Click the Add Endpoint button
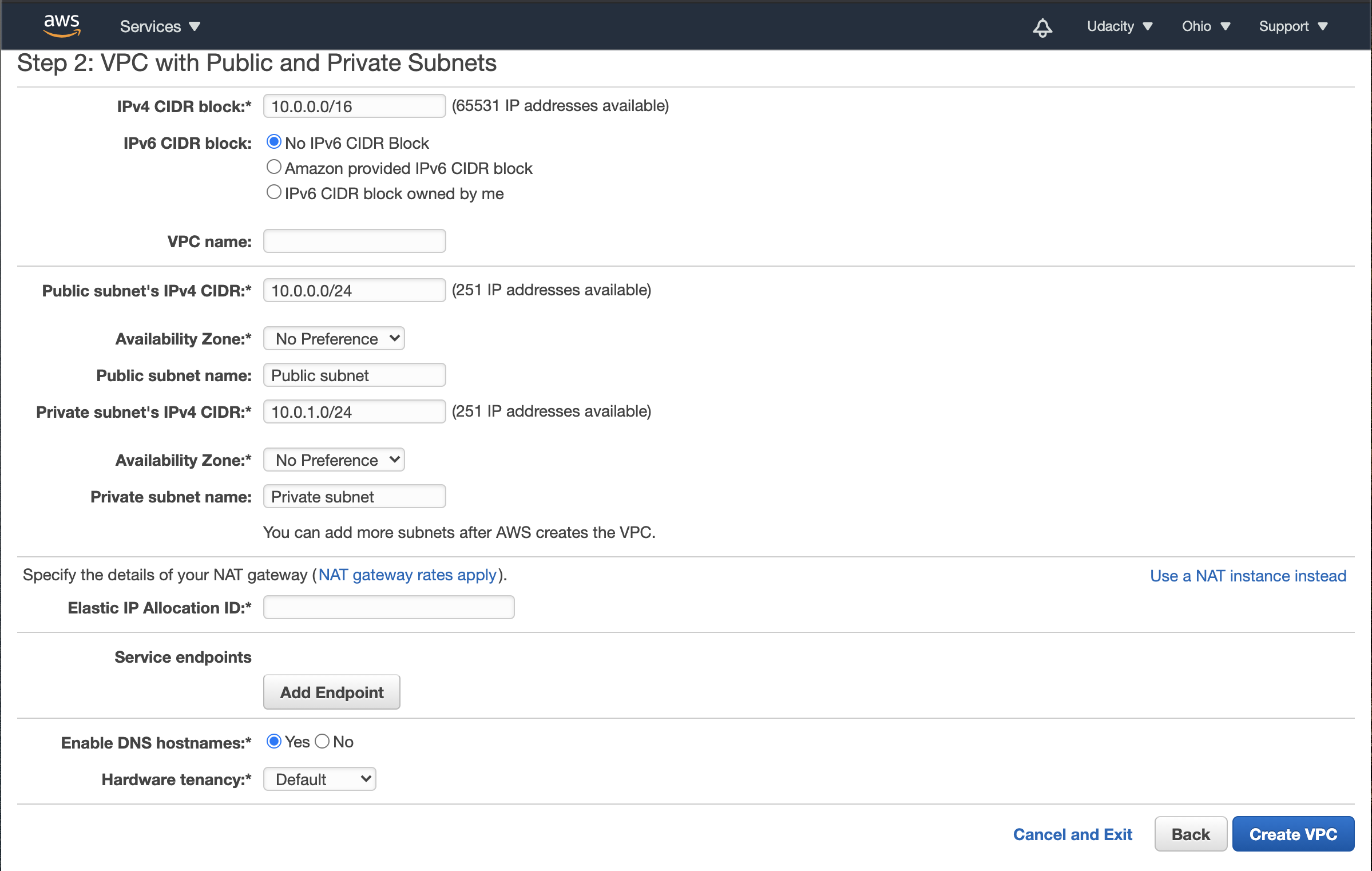This screenshot has height=871, width=1372. [332, 692]
